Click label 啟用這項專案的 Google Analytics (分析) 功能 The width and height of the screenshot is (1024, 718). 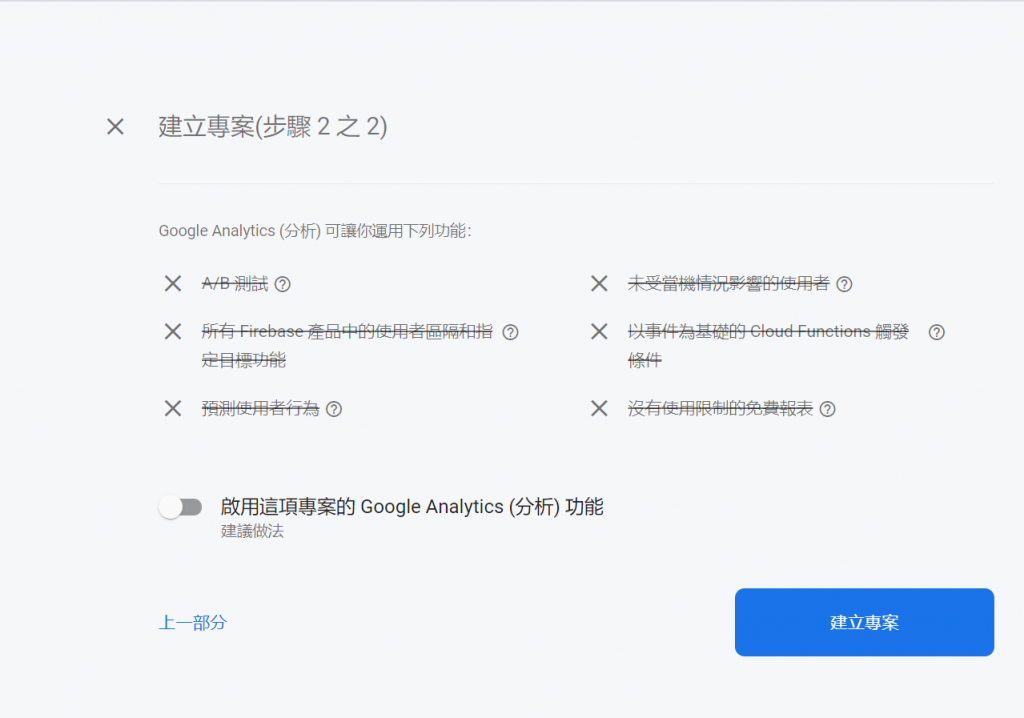(x=412, y=507)
